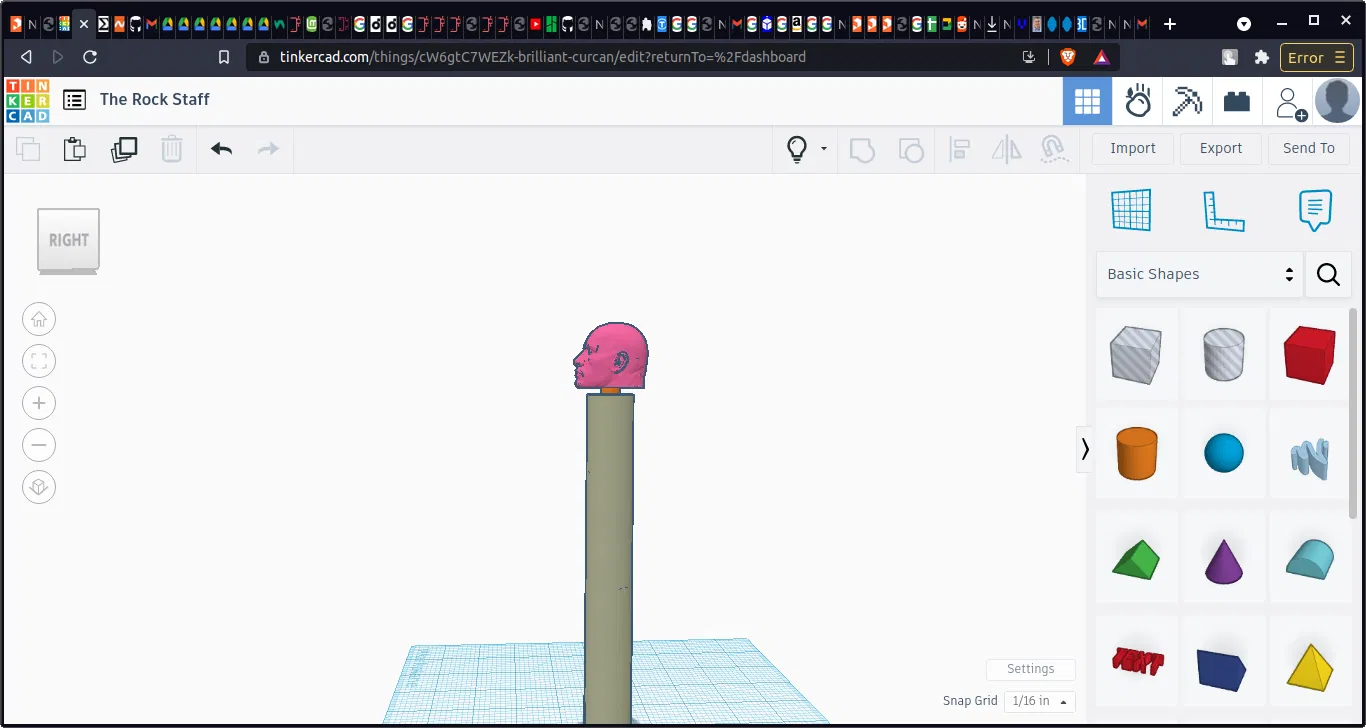
Task: Pick the Scribble shape
Action: (x=1310, y=458)
